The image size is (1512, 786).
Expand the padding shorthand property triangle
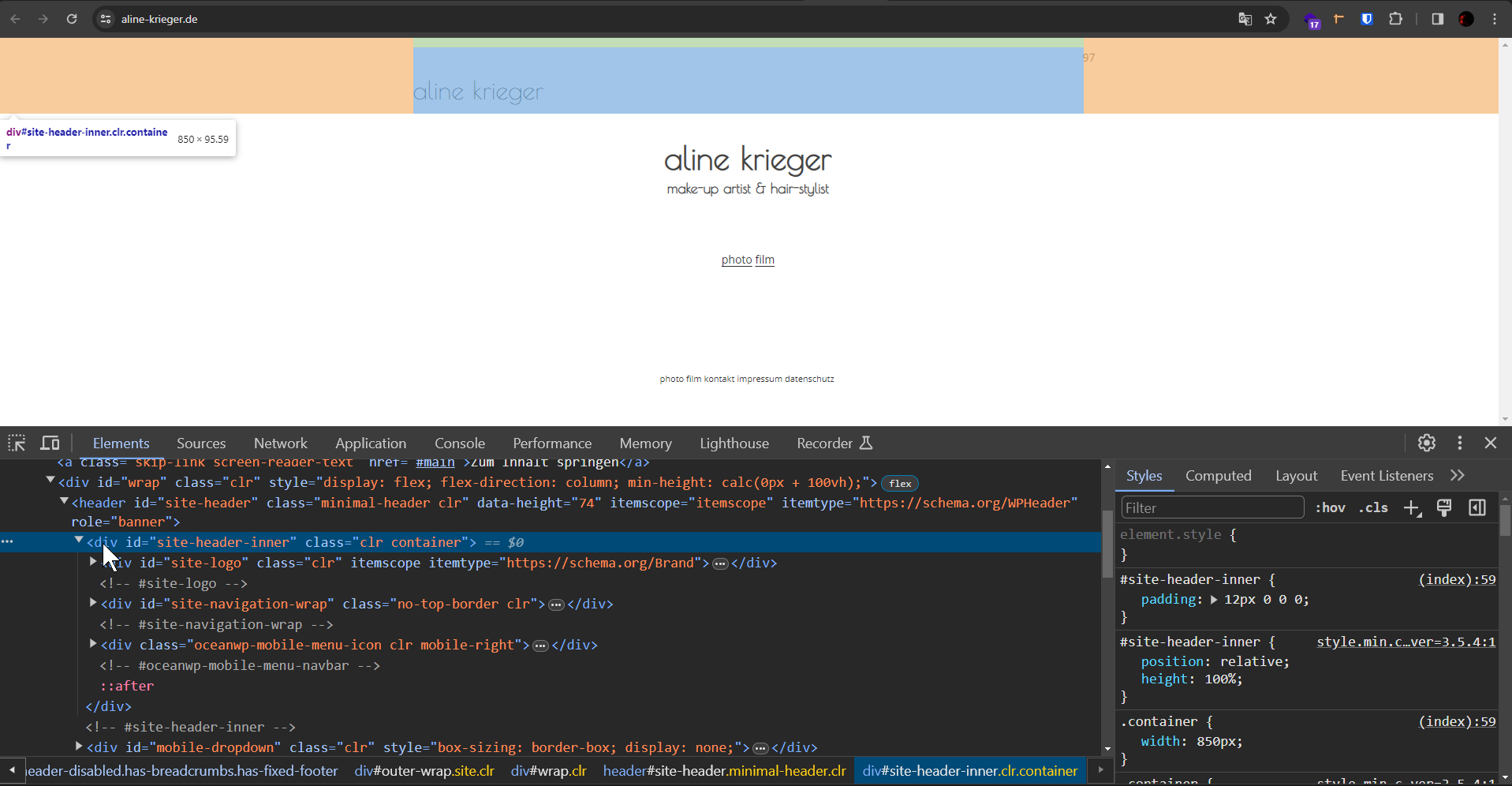(1214, 600)
